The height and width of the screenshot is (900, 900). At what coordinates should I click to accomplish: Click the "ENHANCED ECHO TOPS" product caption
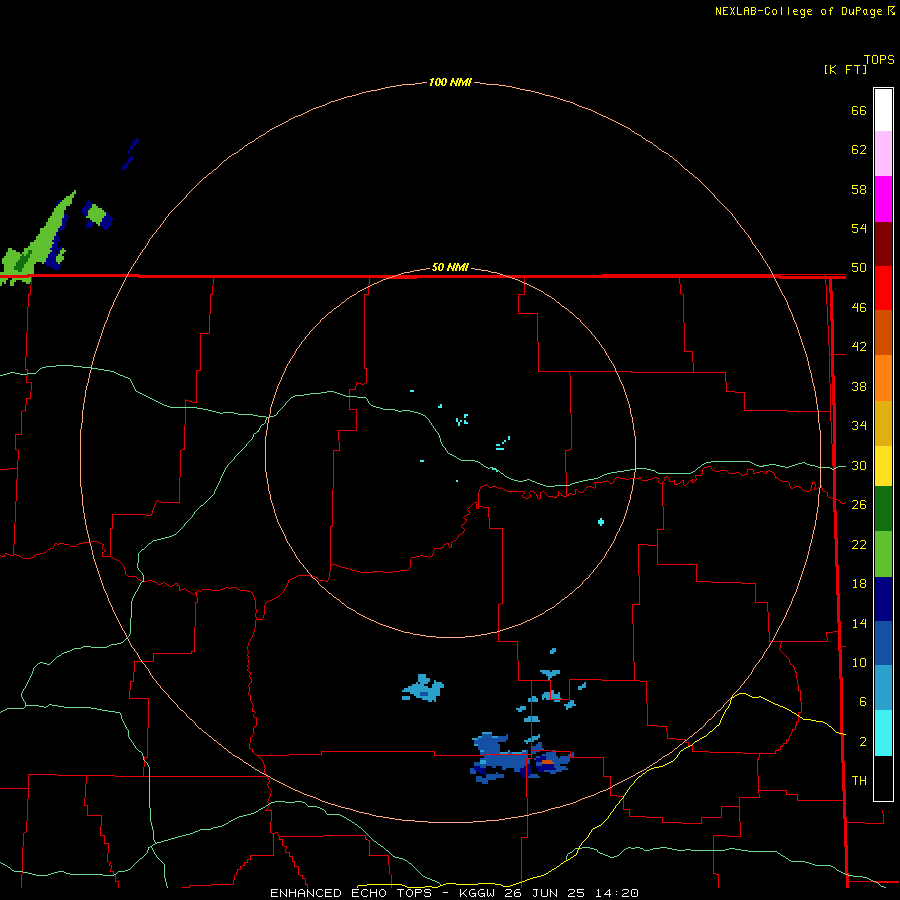(x=351, y=893)
